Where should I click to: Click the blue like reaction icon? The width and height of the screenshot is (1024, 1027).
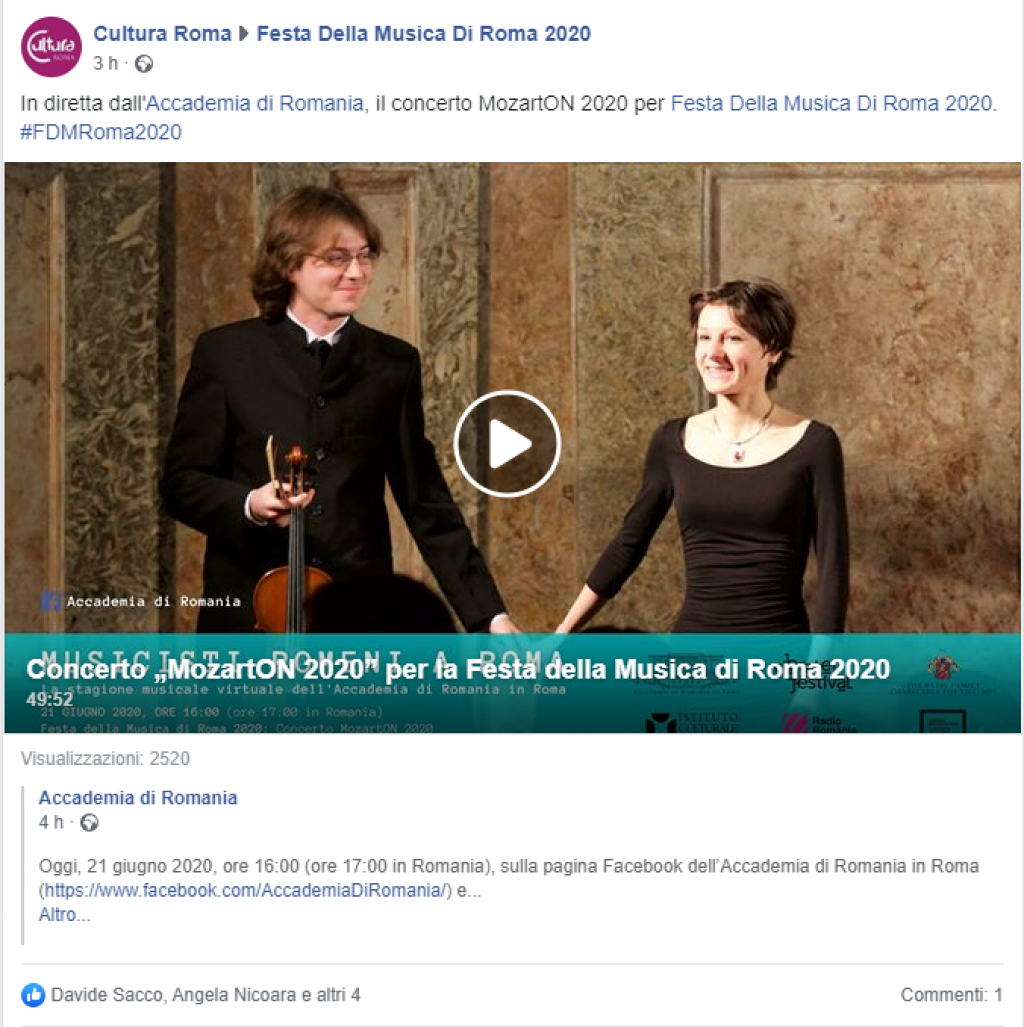point(33,995)
